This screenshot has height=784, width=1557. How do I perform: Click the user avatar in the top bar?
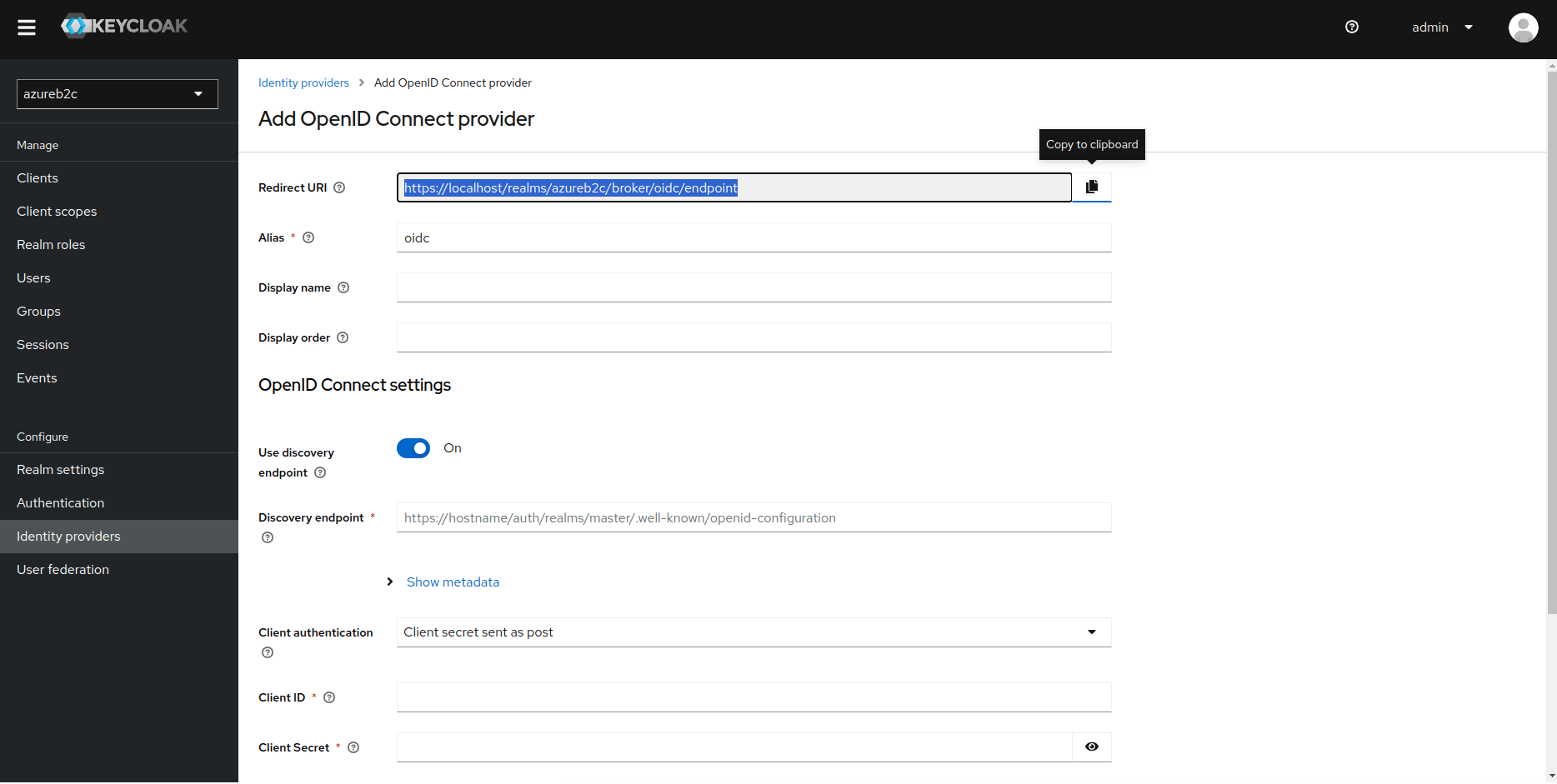[1523, 27]
